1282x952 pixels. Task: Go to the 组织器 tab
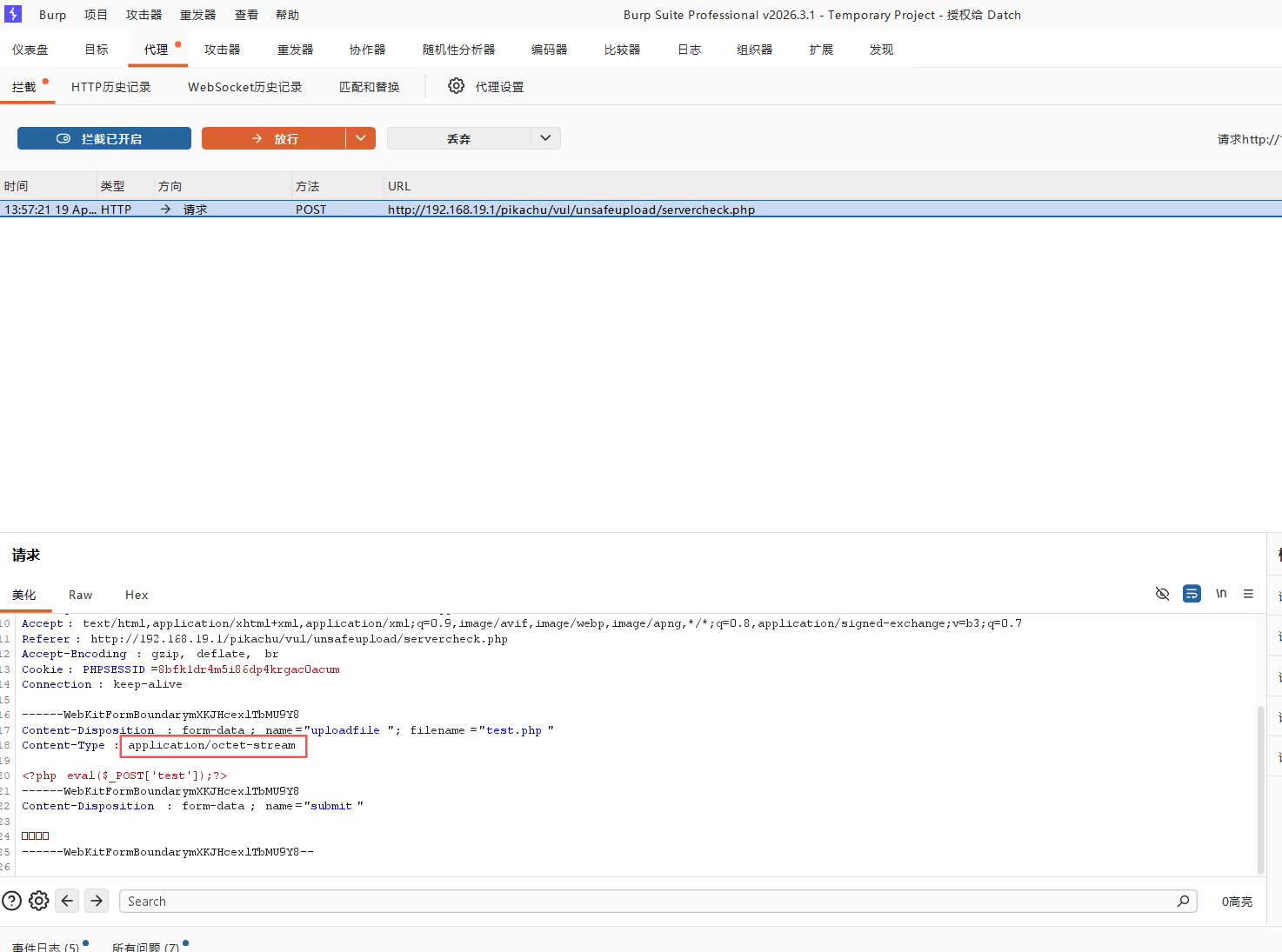(754, 50)
